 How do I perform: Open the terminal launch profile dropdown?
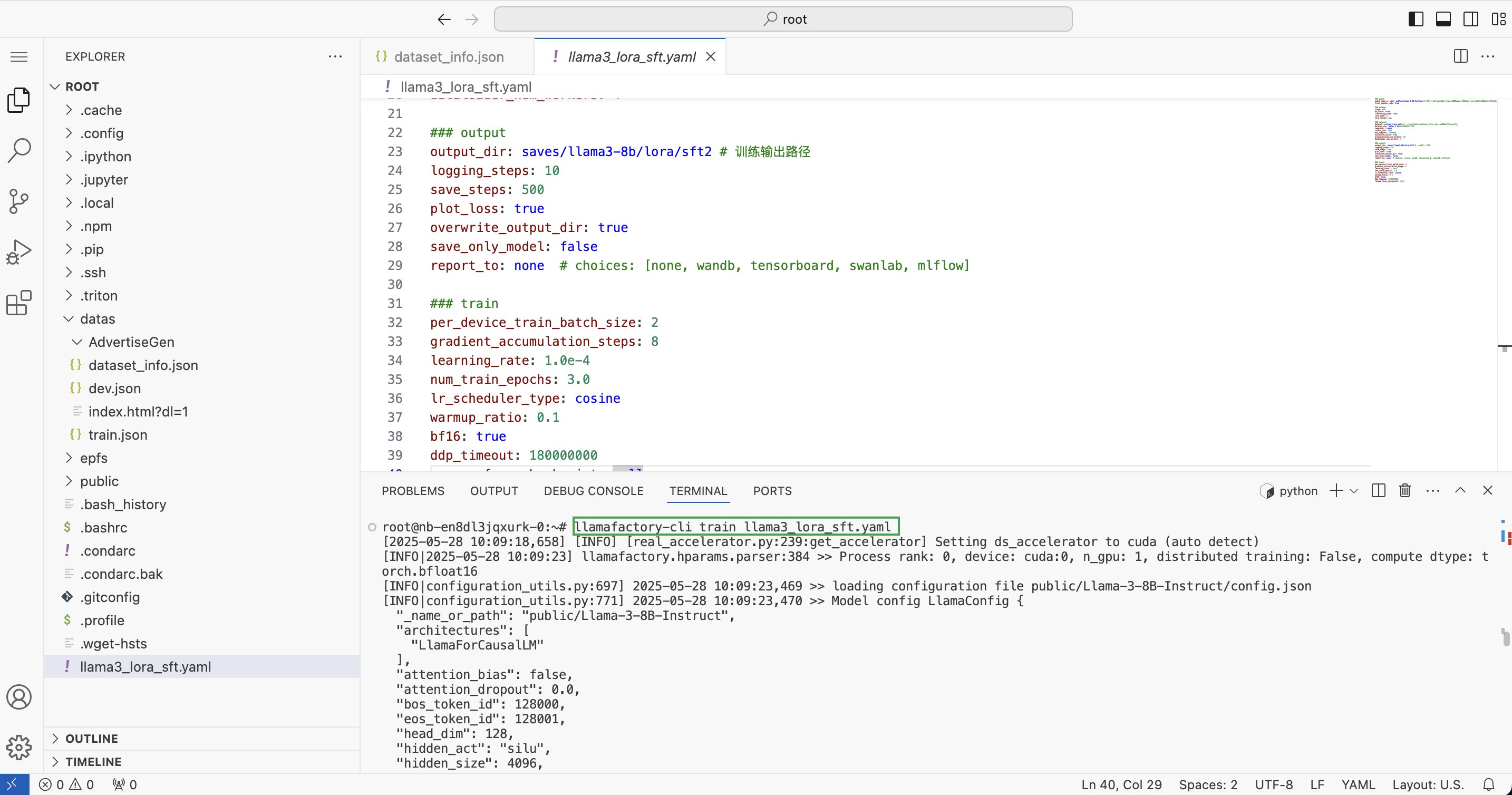(1353, 491)
